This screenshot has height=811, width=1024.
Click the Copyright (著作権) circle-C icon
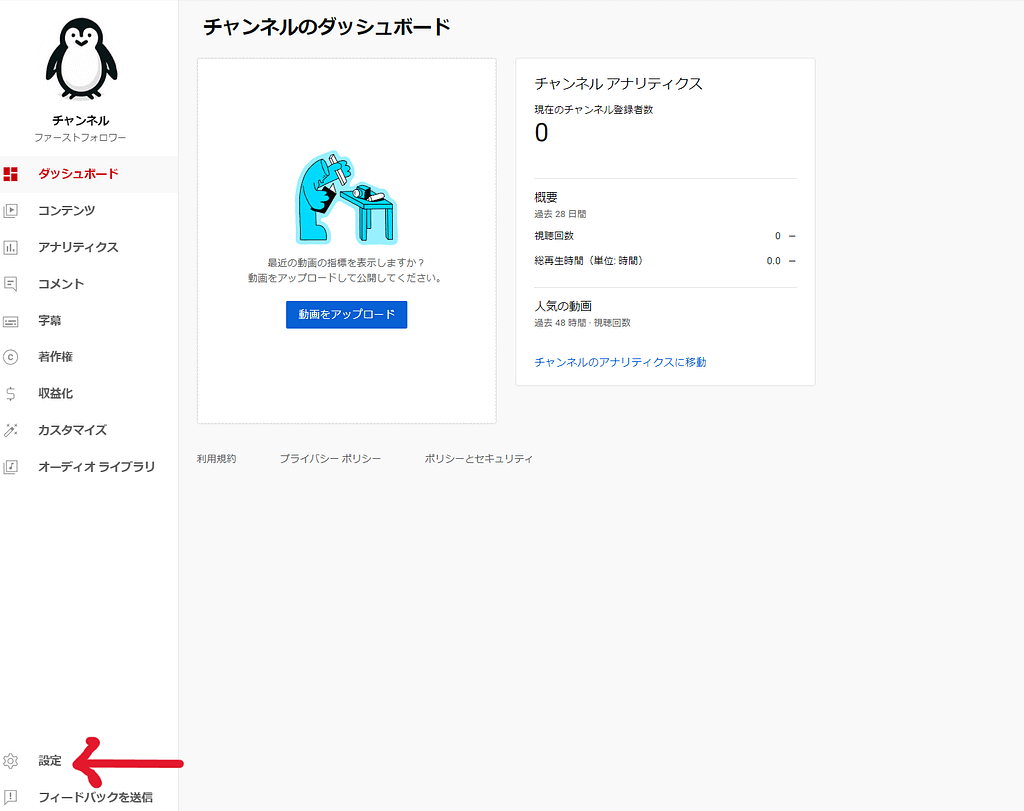coord(11,357)
